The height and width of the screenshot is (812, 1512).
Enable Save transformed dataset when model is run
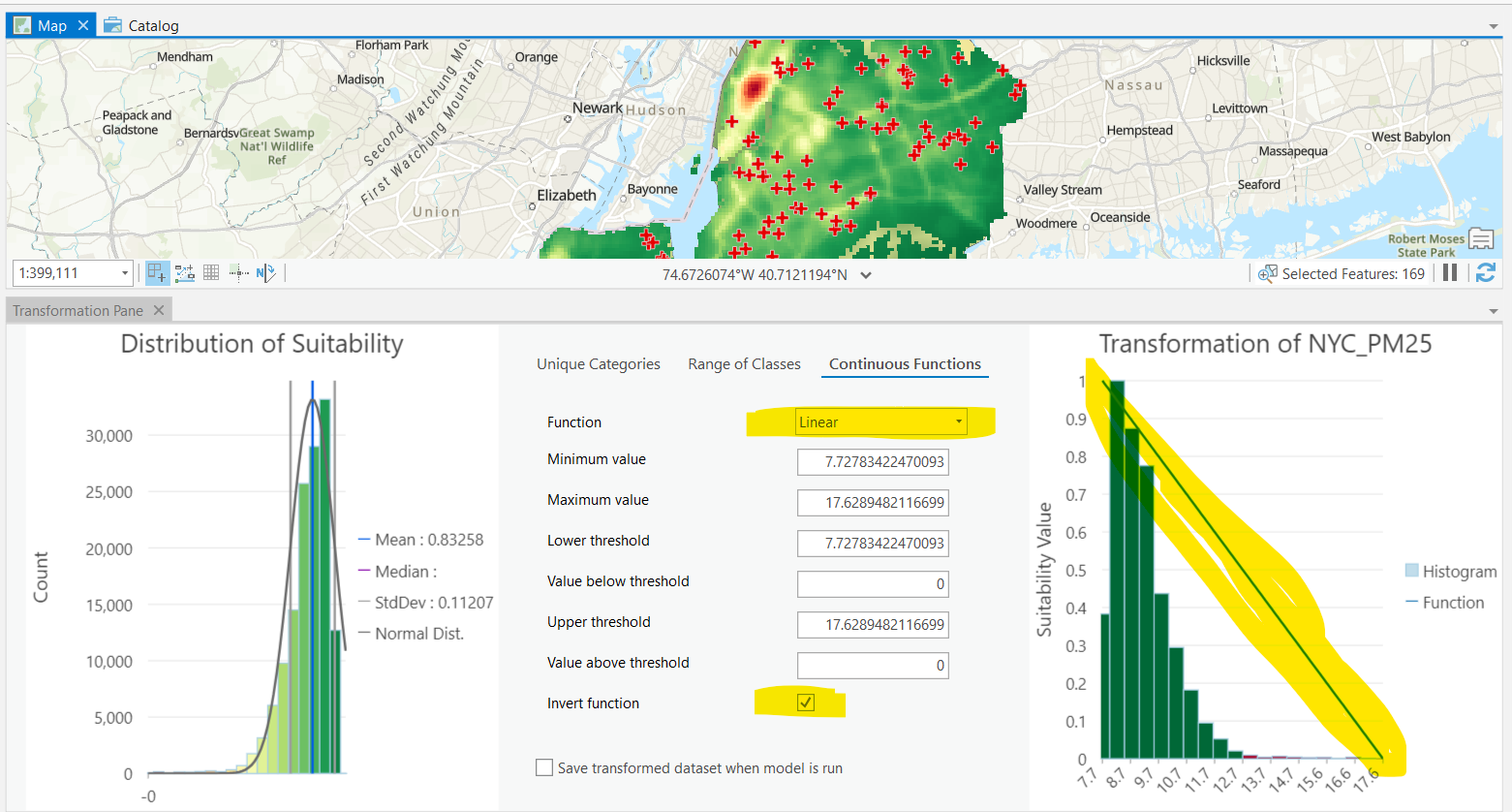(x=544, y=767)
